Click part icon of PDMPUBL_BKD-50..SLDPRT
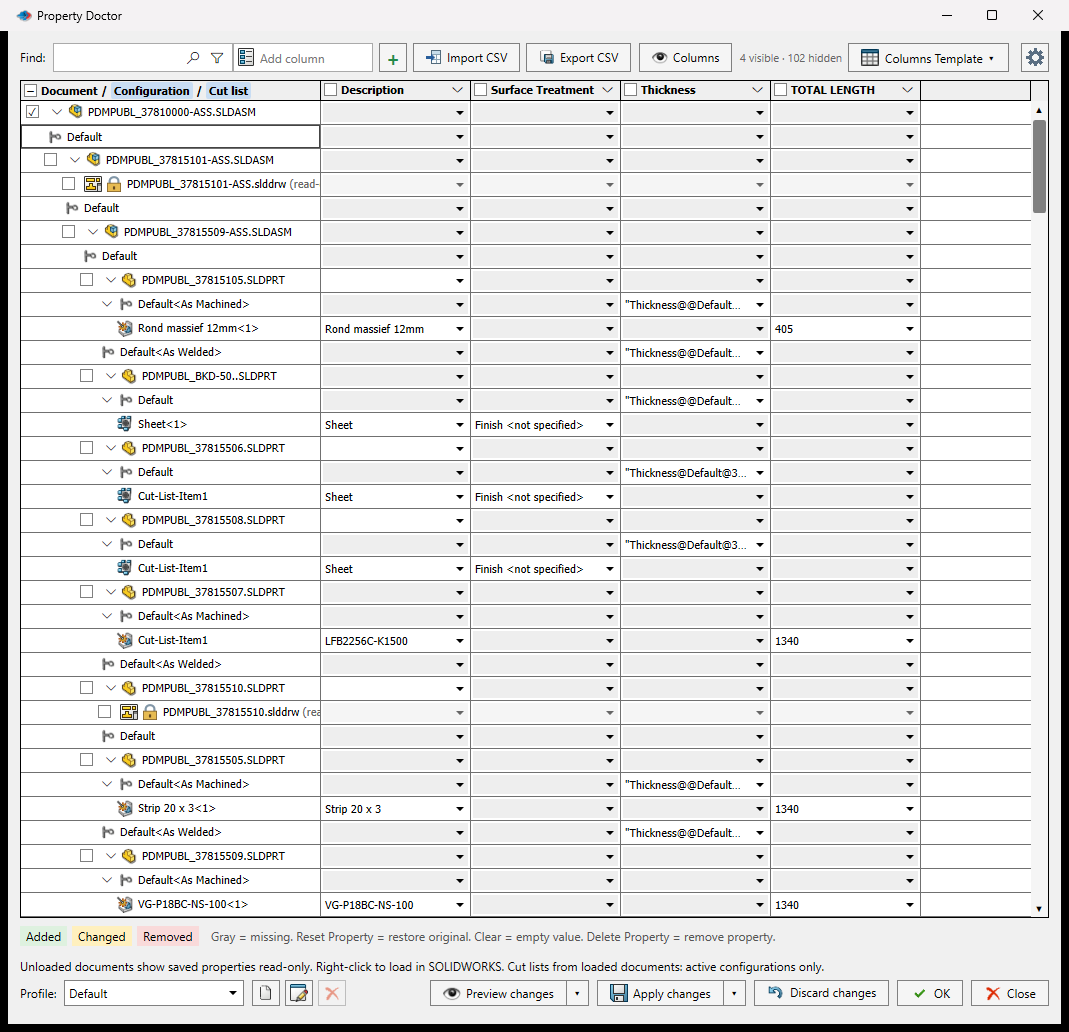Image resolution: width=1069 pixels, height=1032 pixels. point(129,376)
